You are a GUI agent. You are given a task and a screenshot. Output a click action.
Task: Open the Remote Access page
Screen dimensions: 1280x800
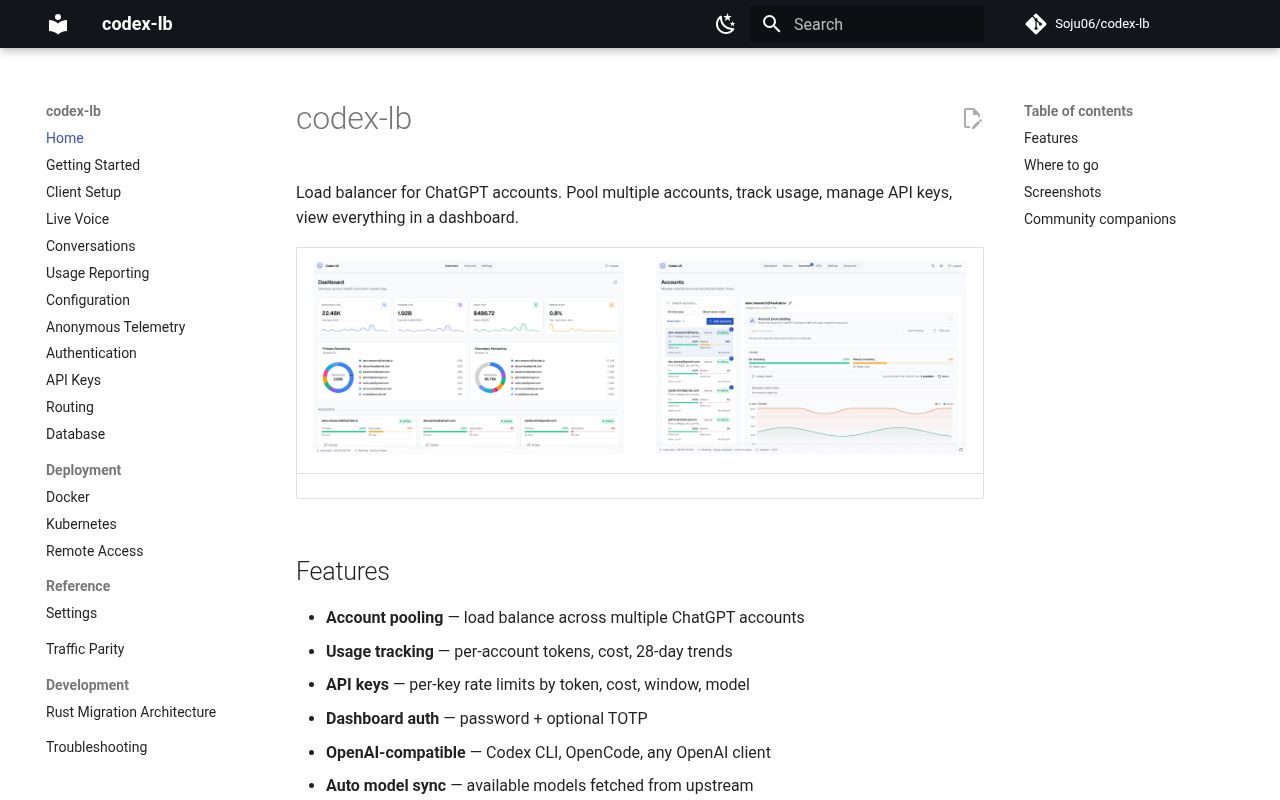click(95, 551)
